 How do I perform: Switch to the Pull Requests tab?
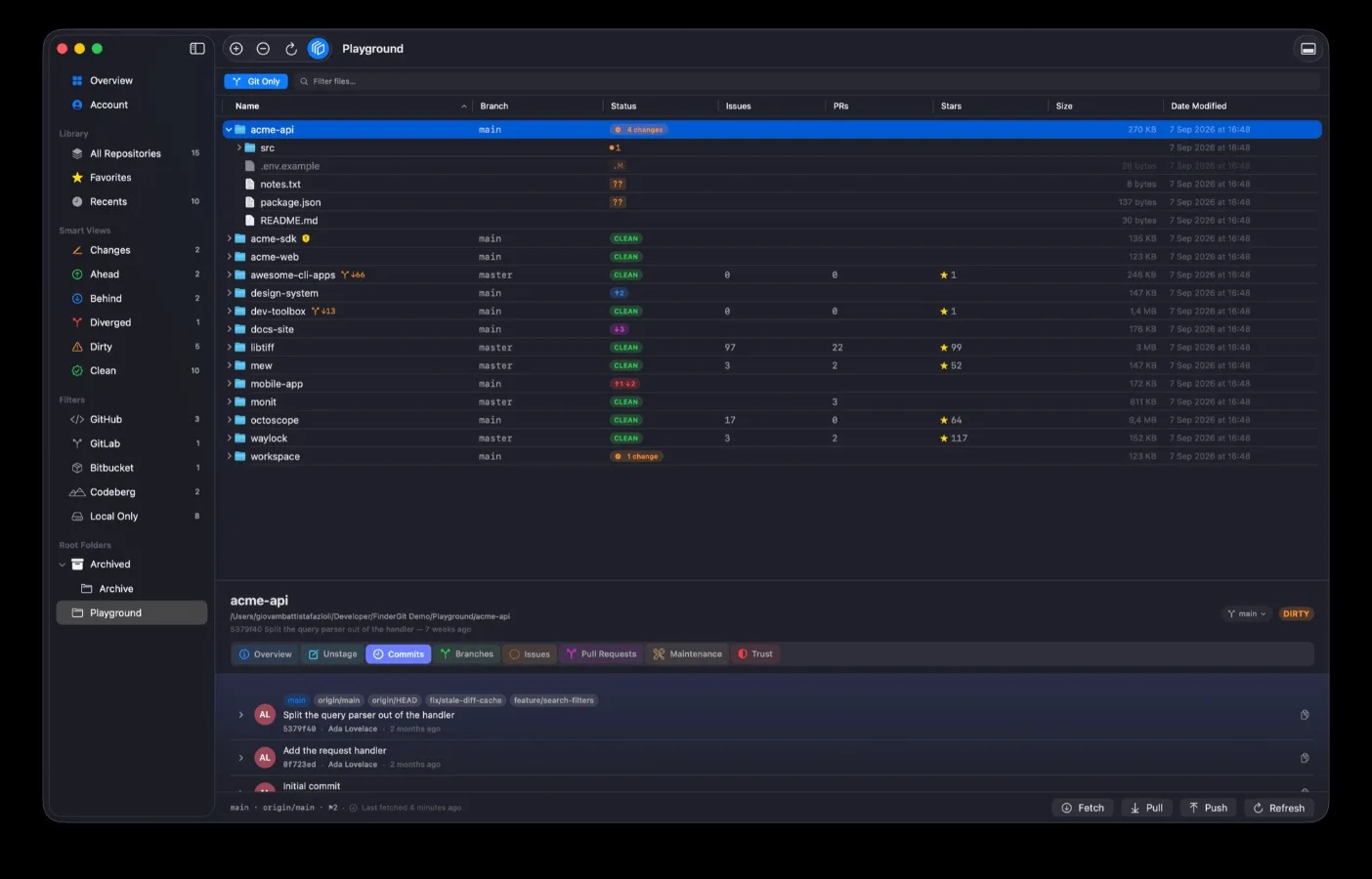coord(602,654)
